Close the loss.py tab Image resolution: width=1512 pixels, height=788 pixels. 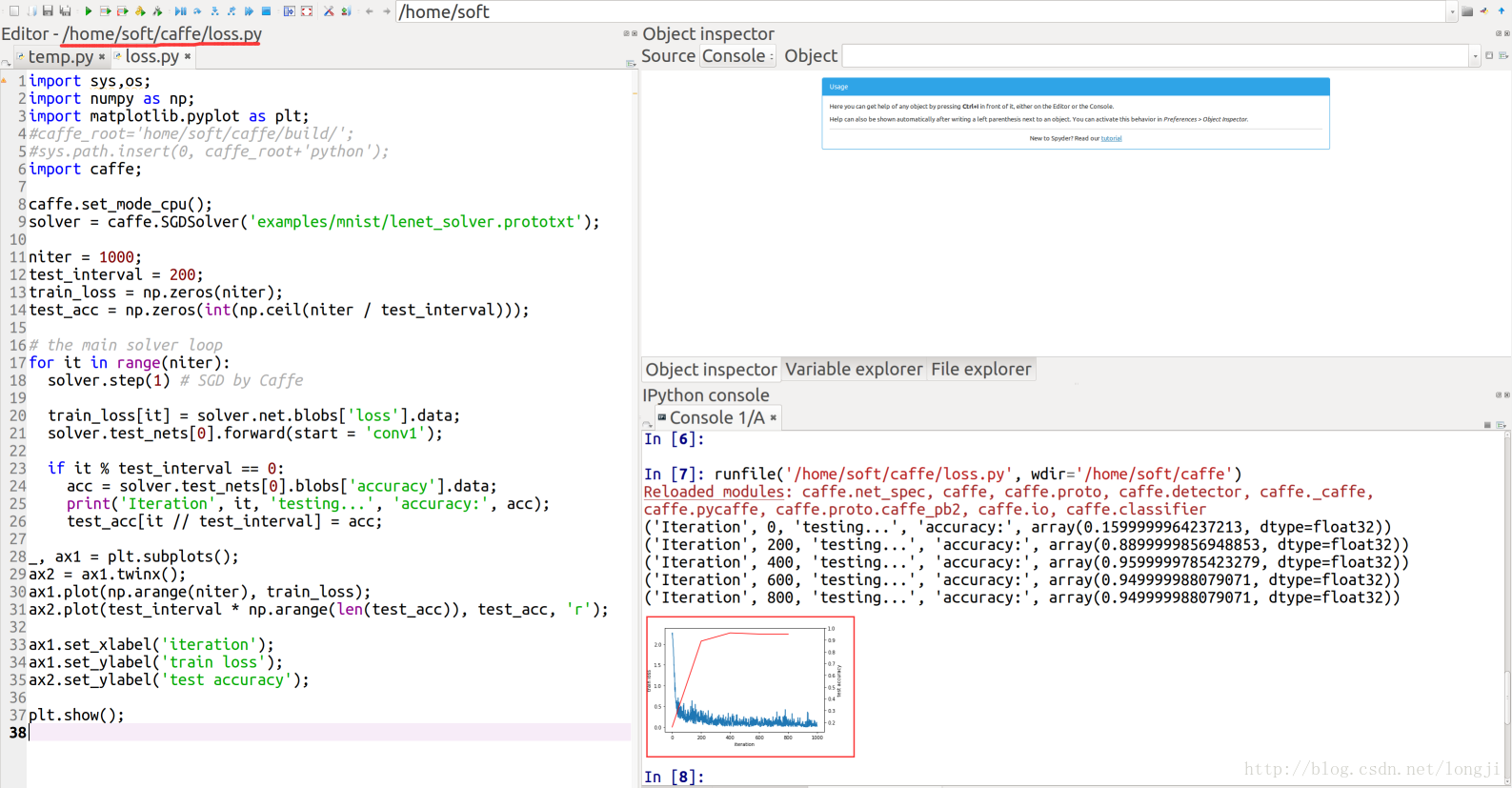pyautogui.click(x=188, y=56)
